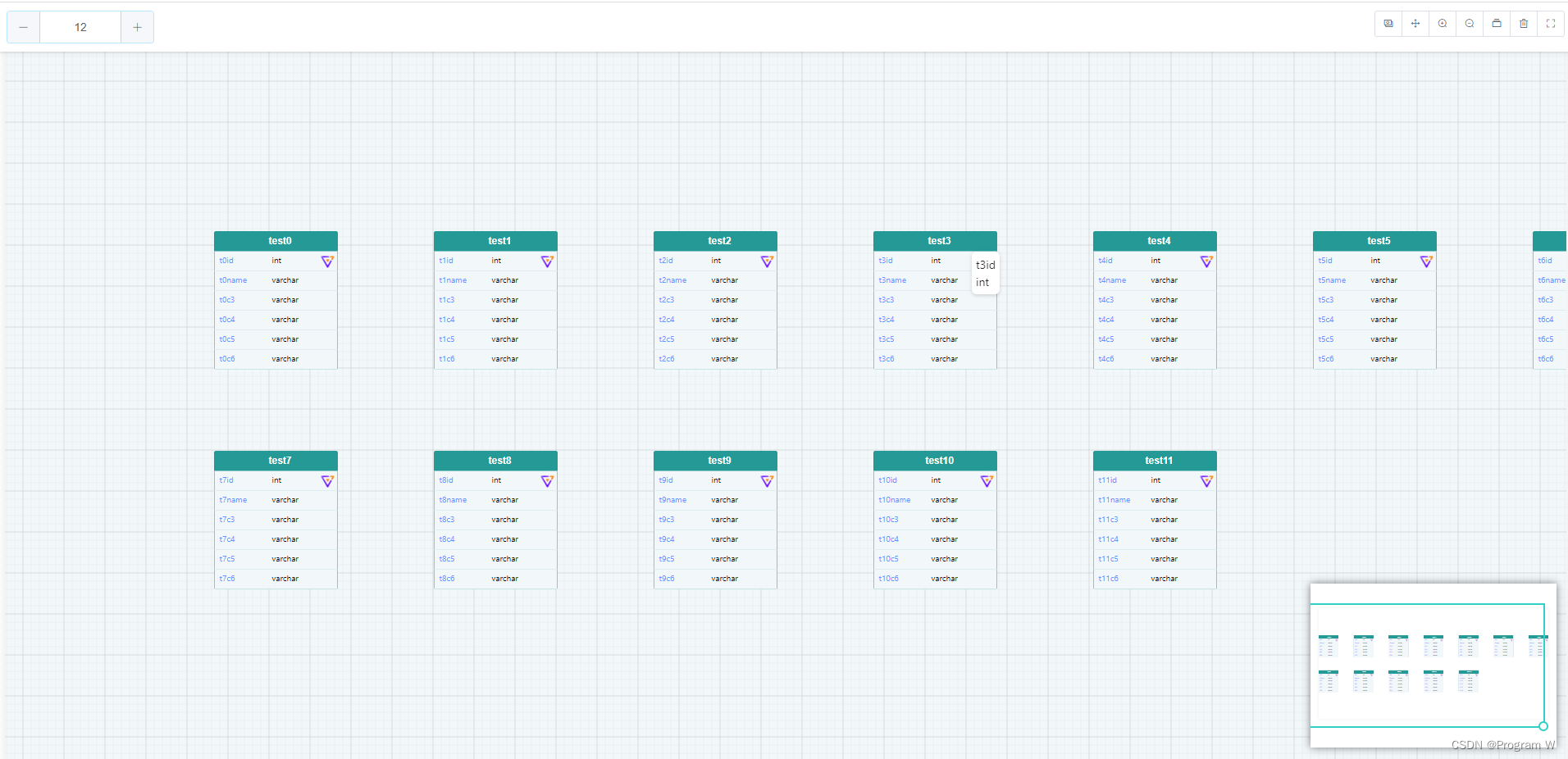Zoom out with the magnifier minus icon
This screenshot has width=1568, height=759.
pyautogui.click(x=1470, y=24)
